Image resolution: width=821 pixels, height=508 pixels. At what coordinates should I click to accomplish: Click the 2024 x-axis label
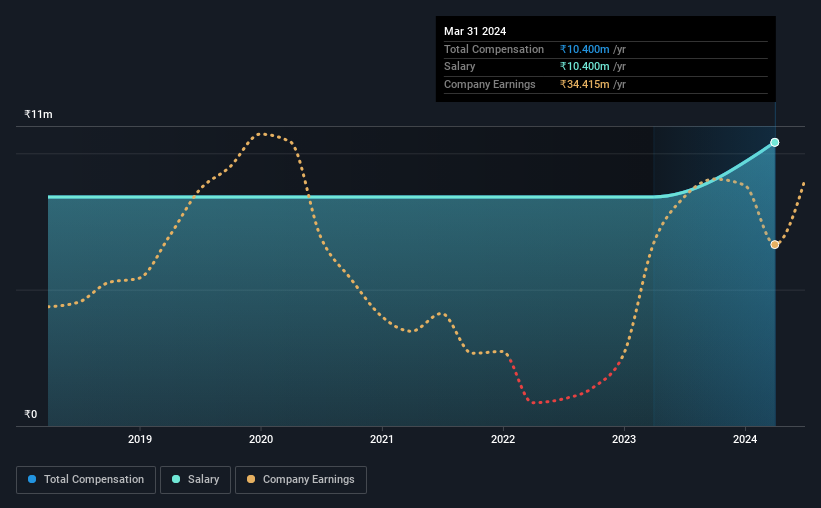click(745, 439)
